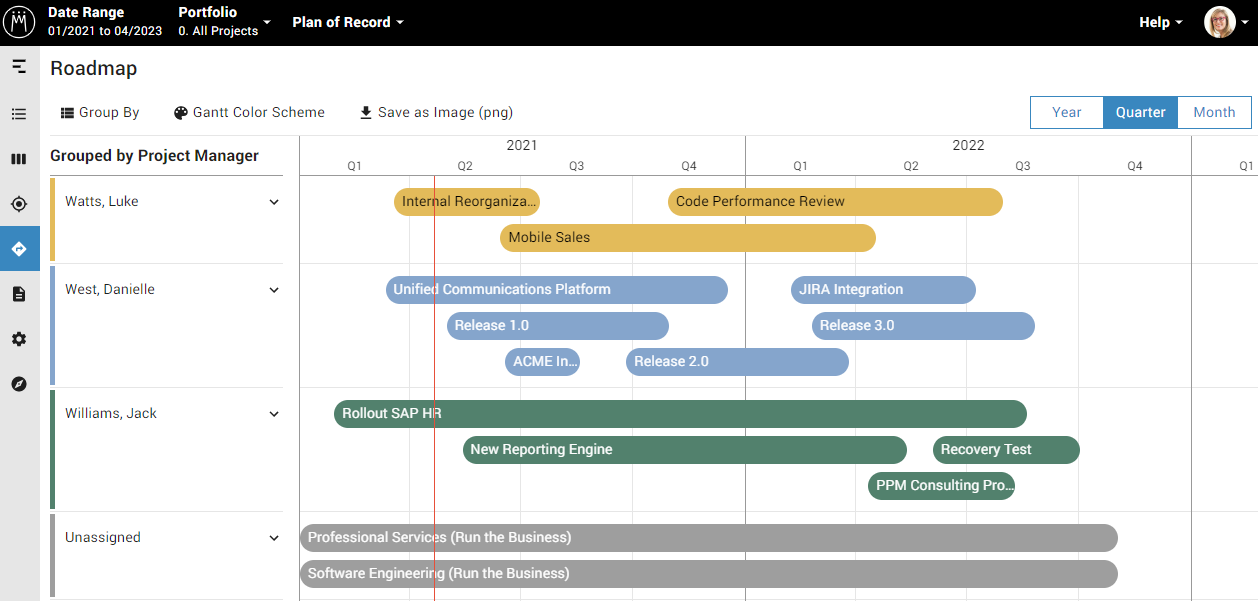Click the Williams, Jack manager name
1258x601 pixels.
[111, 414]
